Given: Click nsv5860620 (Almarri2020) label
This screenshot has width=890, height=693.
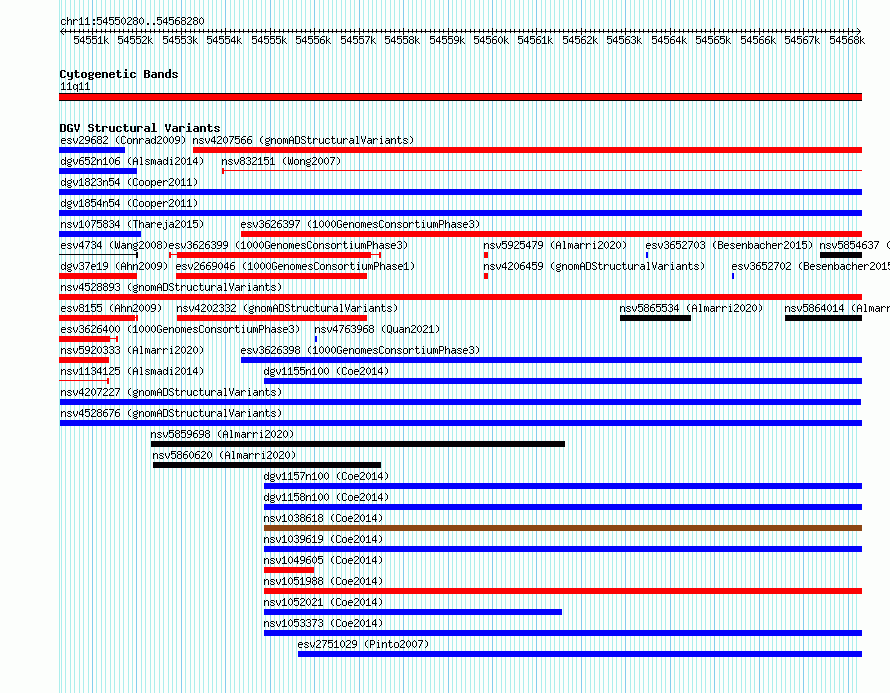Looking at the screenshot, I should click(x=224, y=455).
